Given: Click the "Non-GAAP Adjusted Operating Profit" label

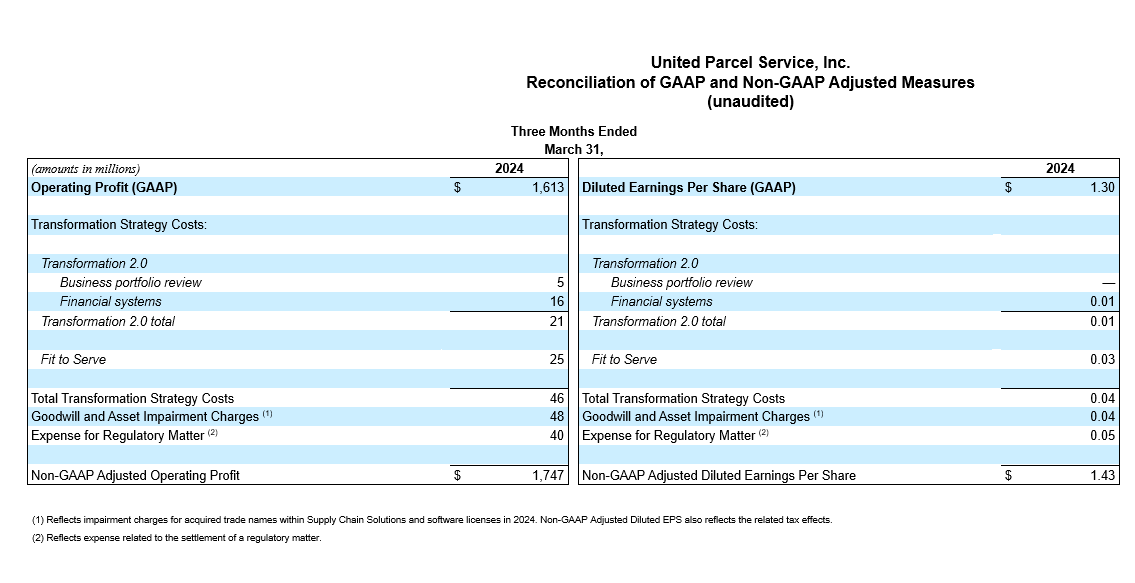Looking at the screenshot, I should pos(135,475).
